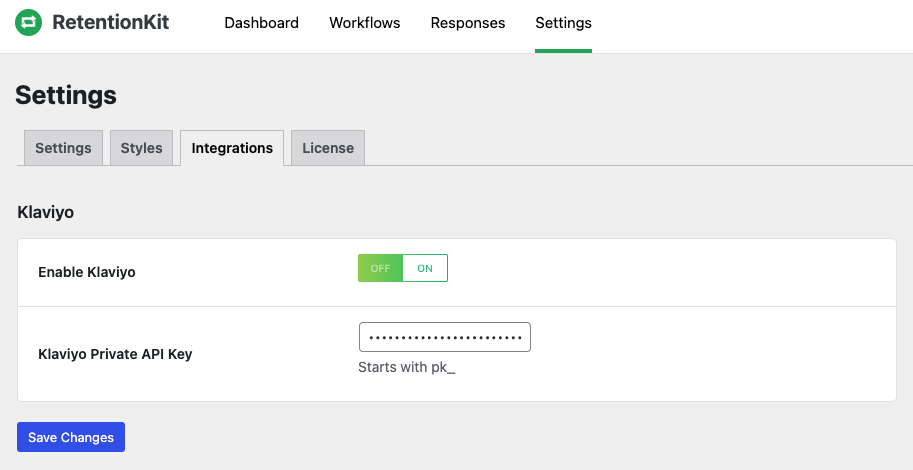The width and height of the screenshot is (913, 470).
Task: Focus the Klaviyo Private API Key field
Action: coord(445,337)
